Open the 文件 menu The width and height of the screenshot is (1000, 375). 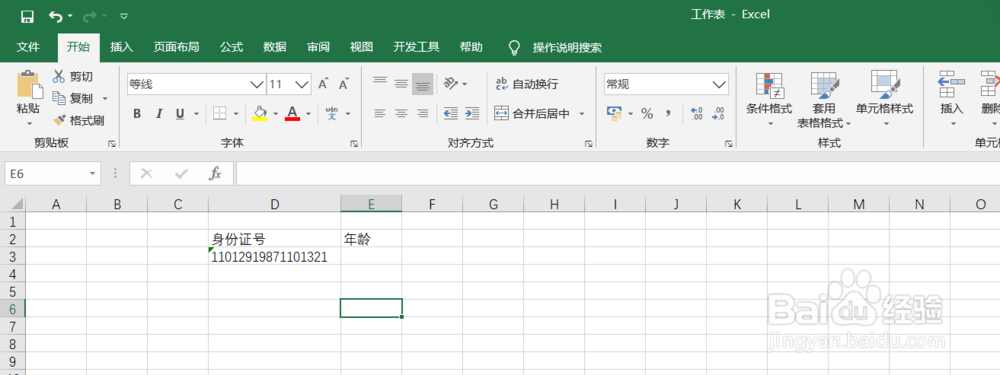28,47
